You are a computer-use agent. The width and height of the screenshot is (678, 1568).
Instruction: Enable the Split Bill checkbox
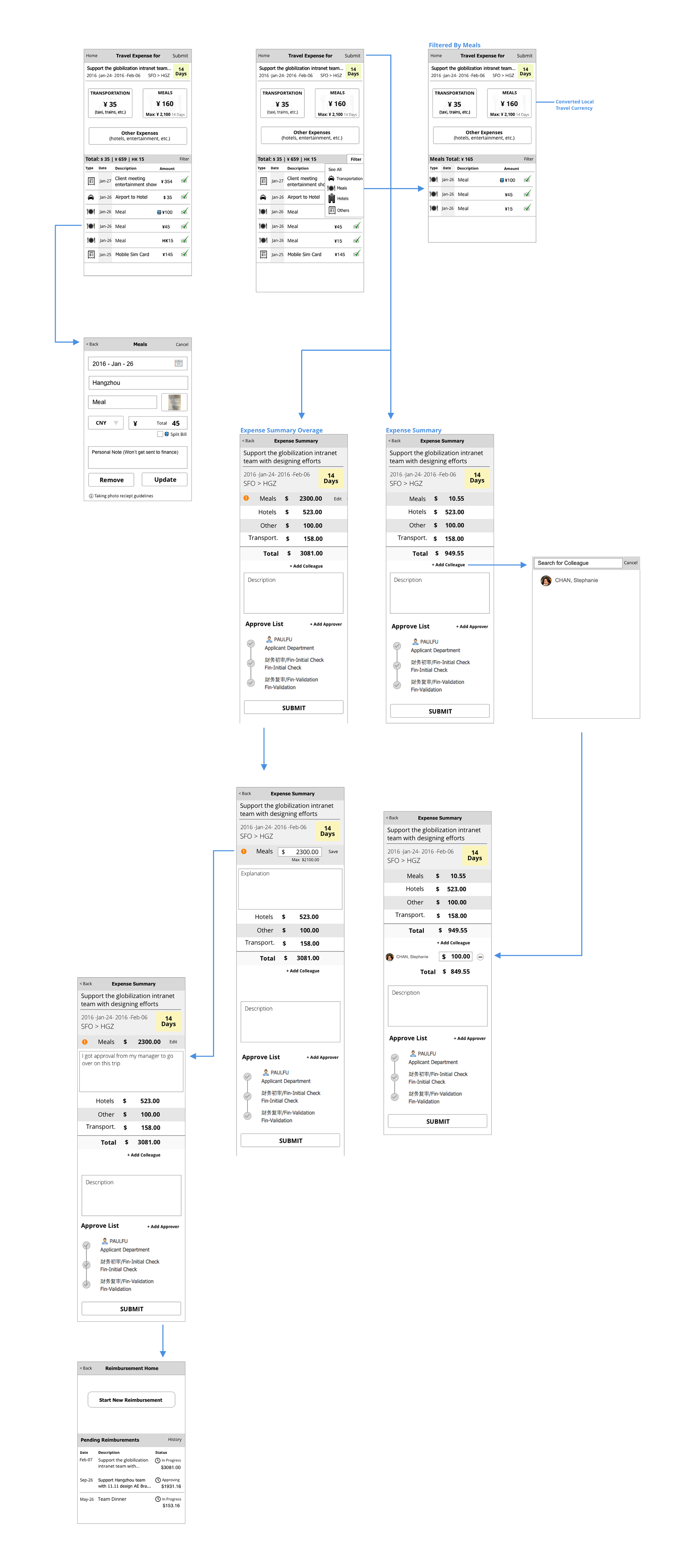(160, 434)
